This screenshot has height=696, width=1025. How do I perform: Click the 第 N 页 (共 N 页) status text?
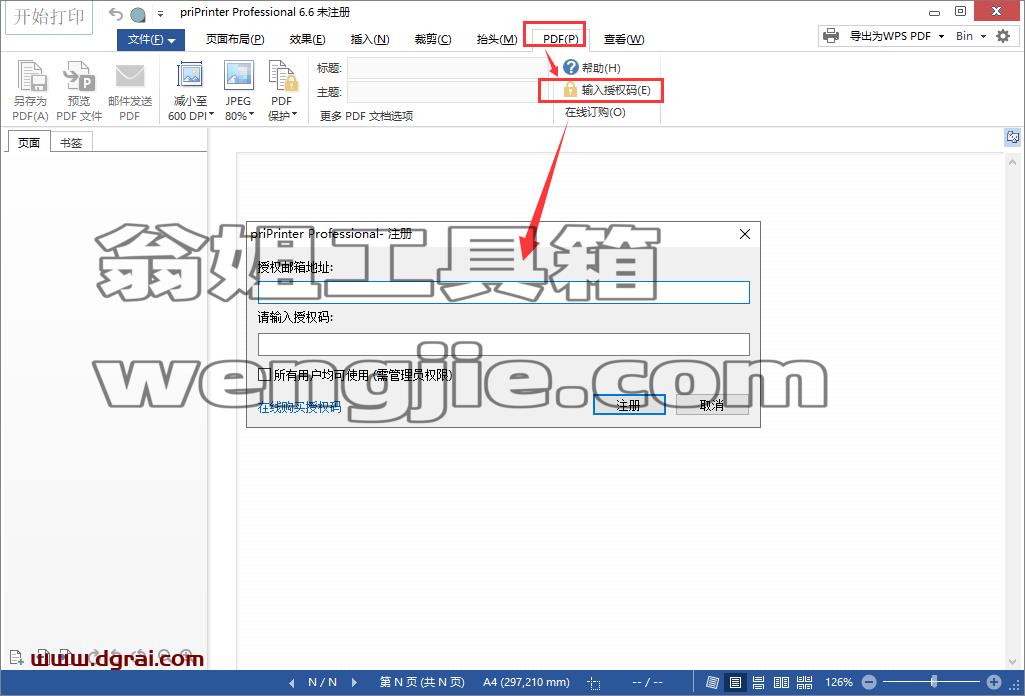click(x=422, y=682)
